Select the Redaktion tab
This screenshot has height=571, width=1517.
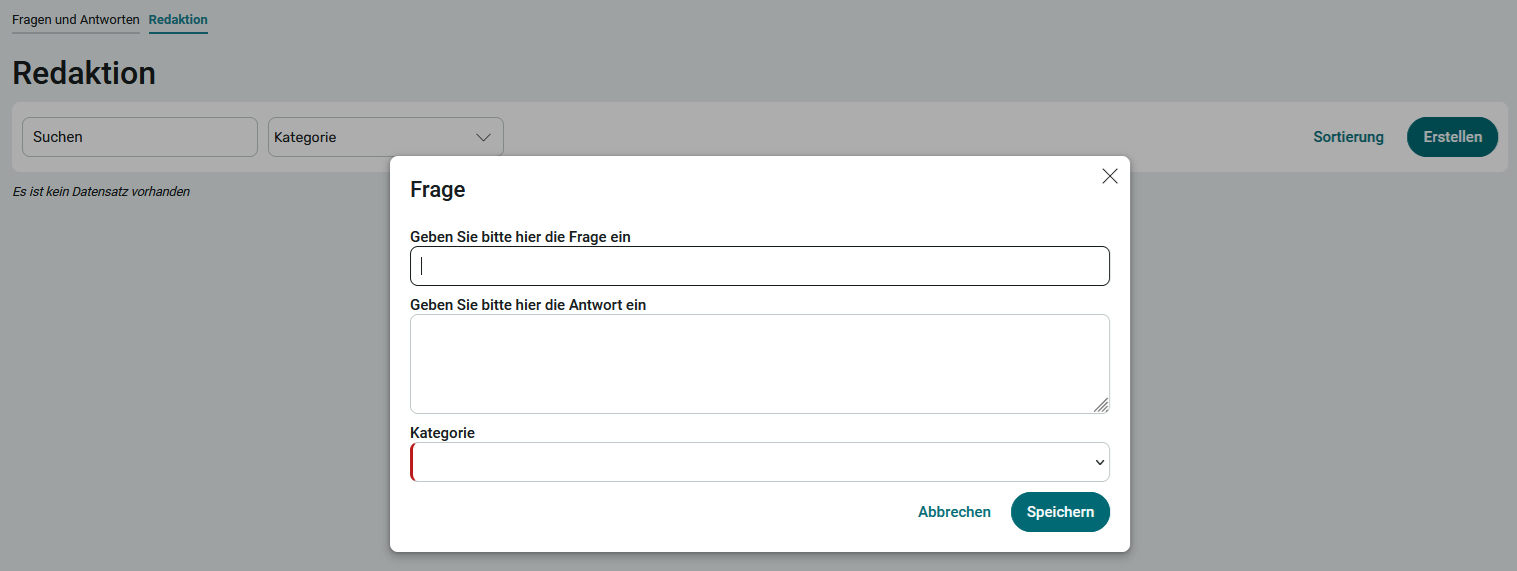pyautogui.click(x=178, y=20)
